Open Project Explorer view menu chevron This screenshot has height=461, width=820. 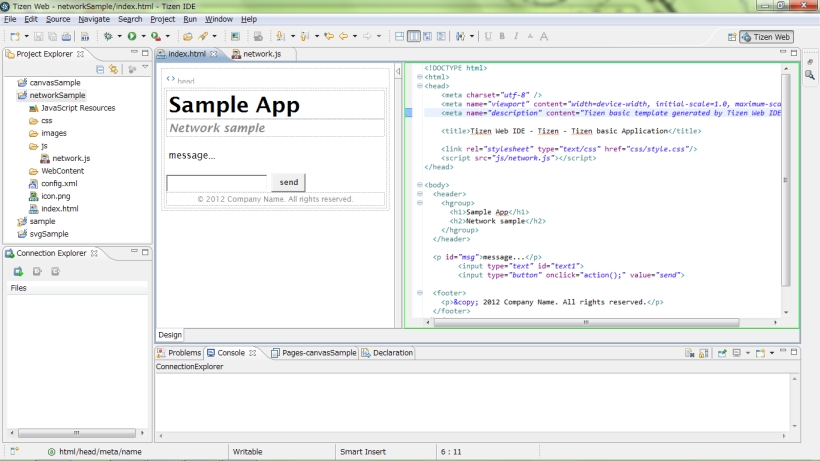(145, 67)
